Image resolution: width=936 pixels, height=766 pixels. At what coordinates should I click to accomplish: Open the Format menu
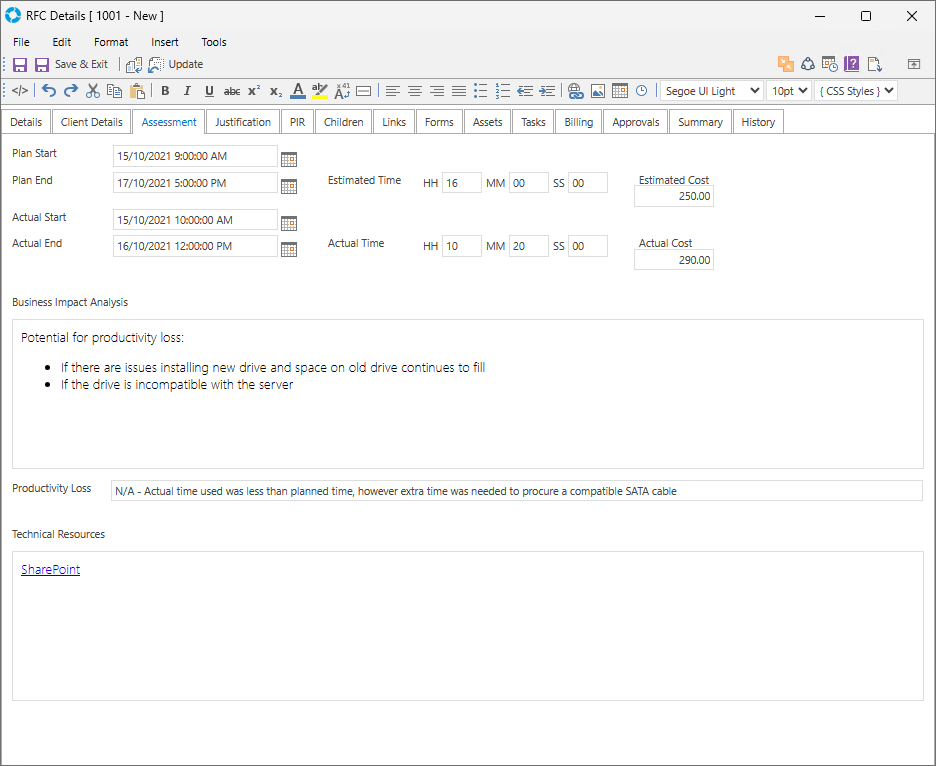(x=111, y=42)
